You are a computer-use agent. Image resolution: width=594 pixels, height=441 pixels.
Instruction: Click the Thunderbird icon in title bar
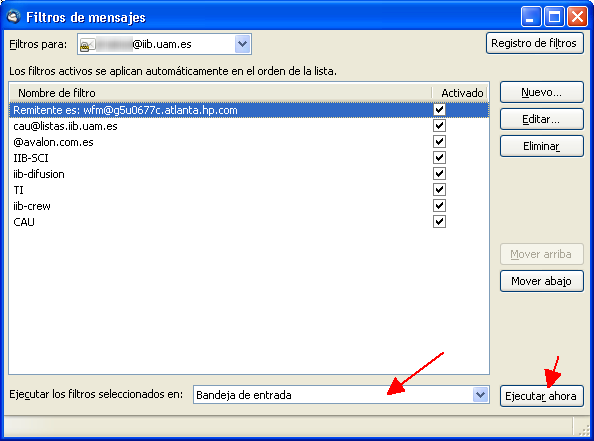[13, 17]
